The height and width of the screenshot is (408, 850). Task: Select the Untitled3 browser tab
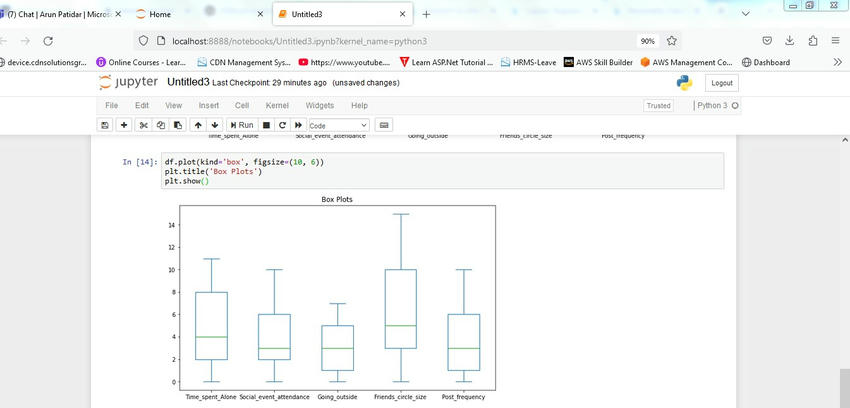click(x=342, y=15)
